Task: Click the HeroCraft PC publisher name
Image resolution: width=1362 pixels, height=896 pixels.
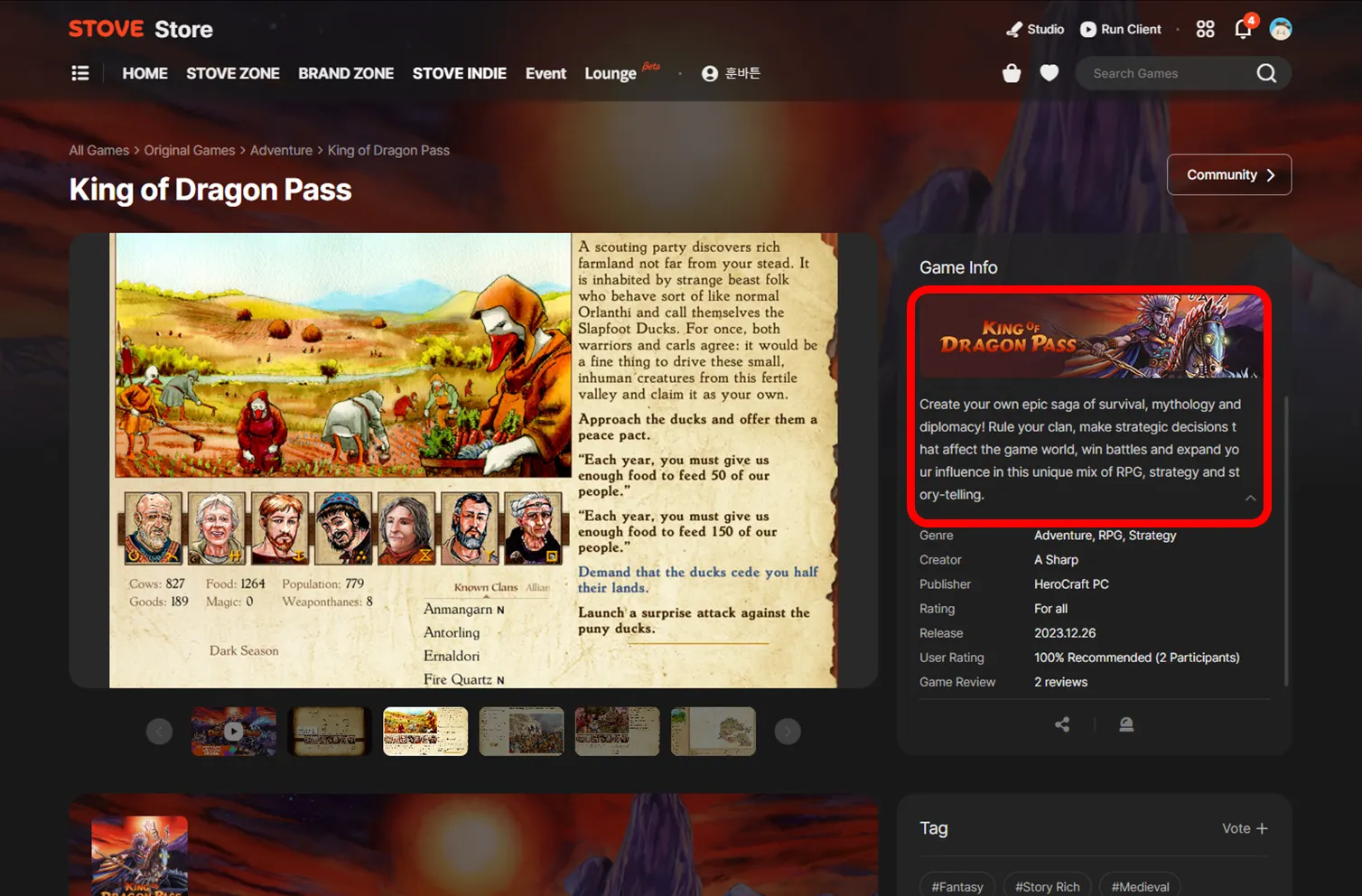Action: (1071, 584)
